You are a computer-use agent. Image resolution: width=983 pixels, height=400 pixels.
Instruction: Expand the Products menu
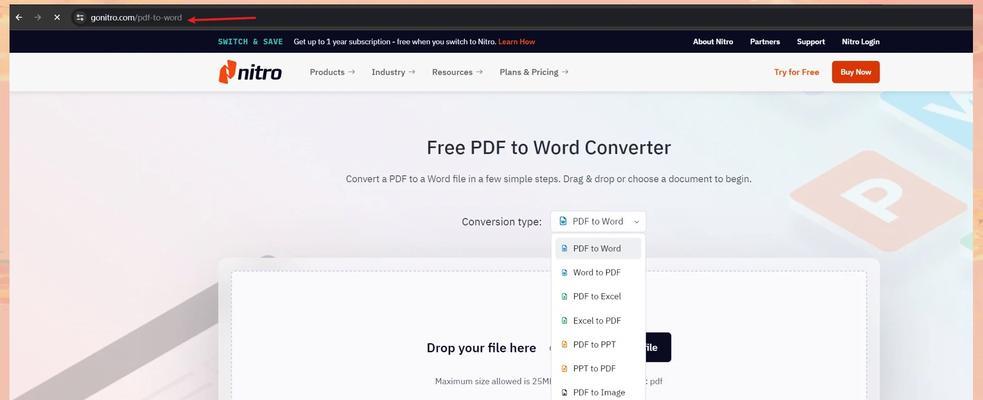(332, 72)
